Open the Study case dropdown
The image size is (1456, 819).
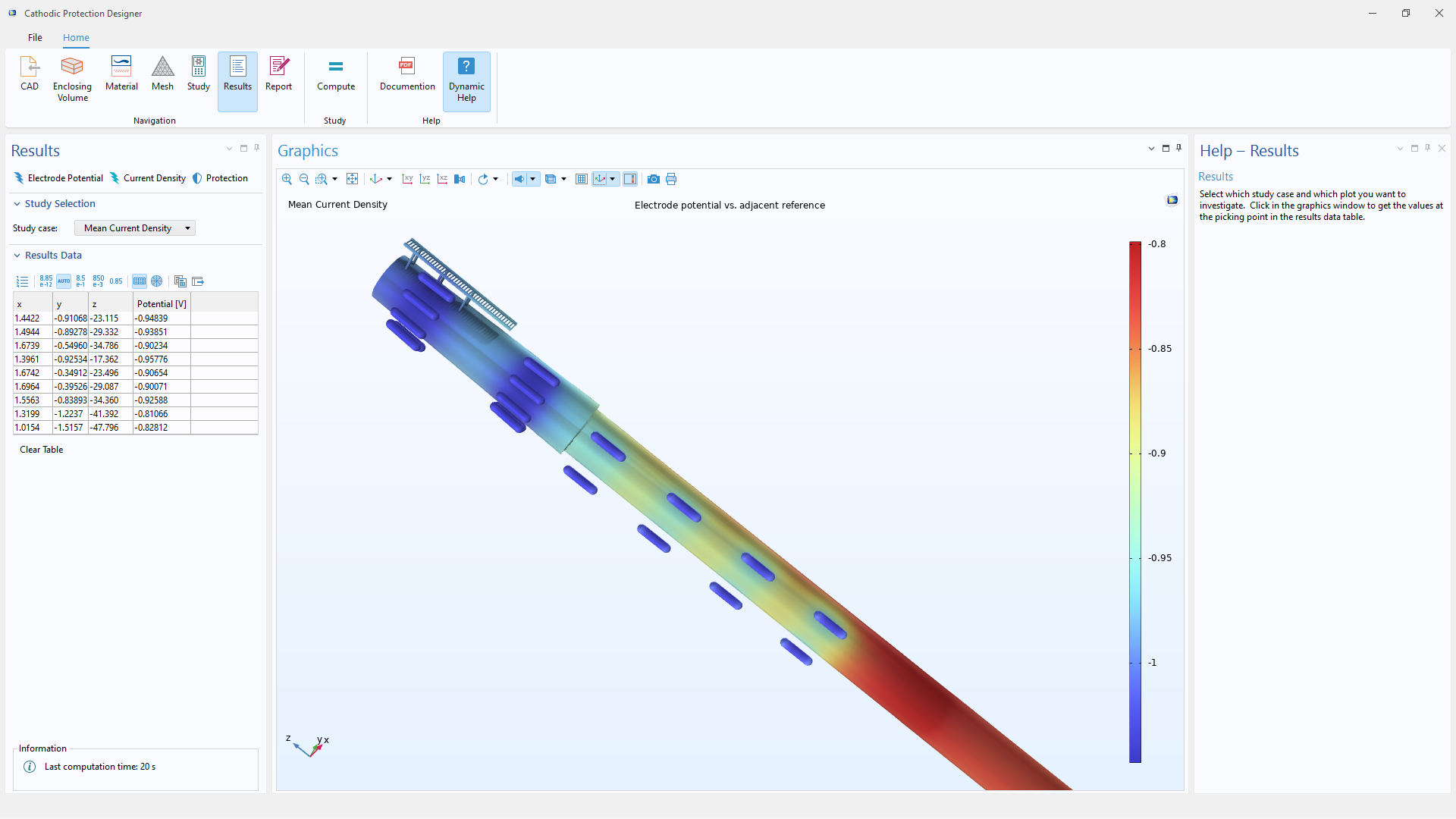pyautogui.click(x=135, y=228)
